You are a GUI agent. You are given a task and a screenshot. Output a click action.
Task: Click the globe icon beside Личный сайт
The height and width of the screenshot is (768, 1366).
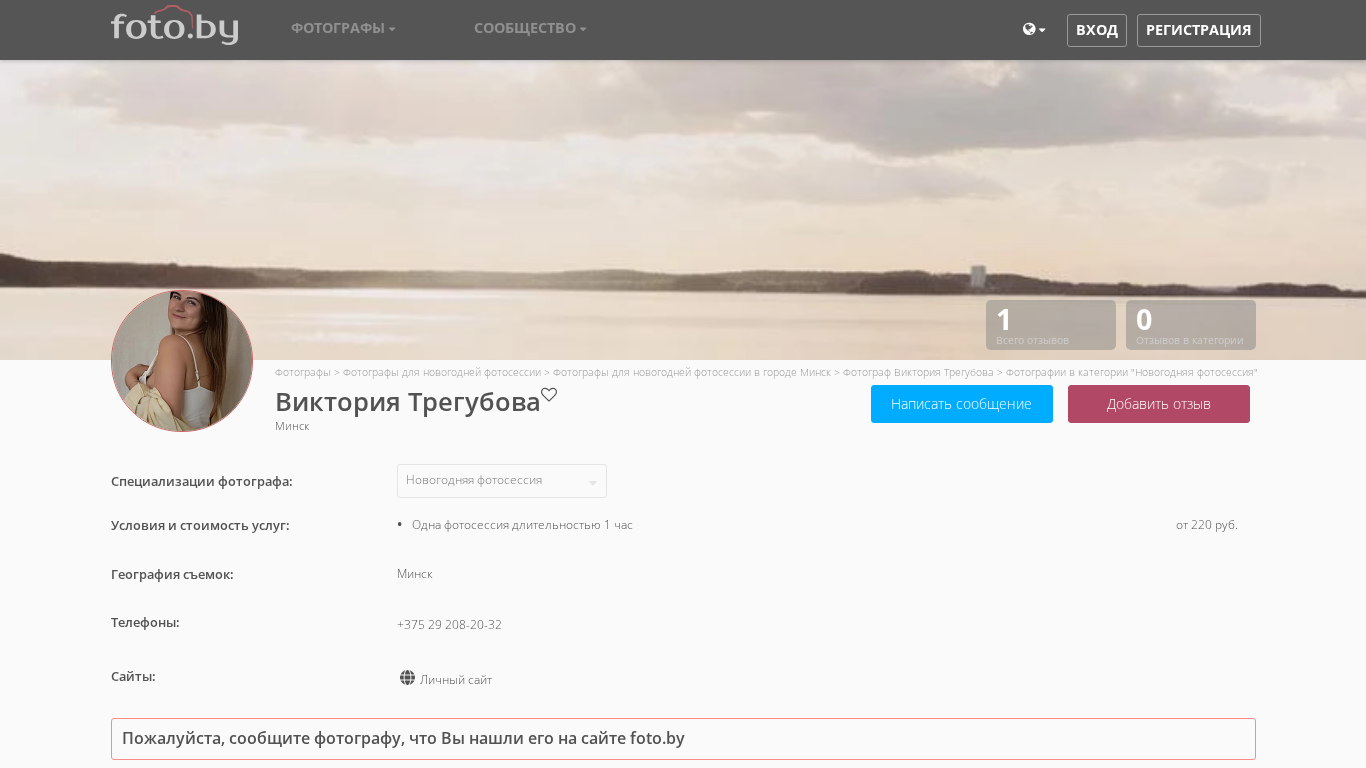pos(407,678)
